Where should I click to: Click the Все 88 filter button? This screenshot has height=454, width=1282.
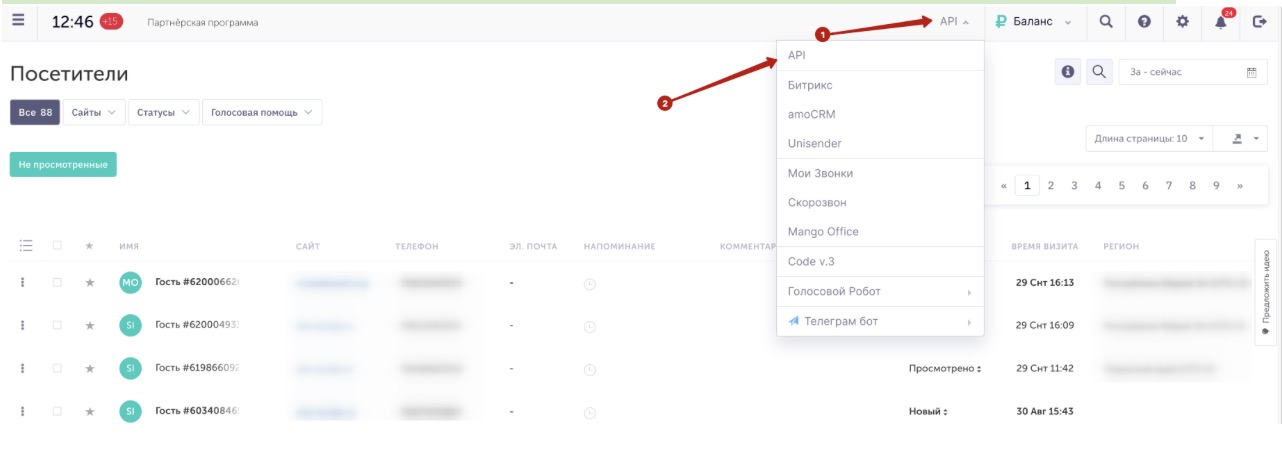point(35,113)
